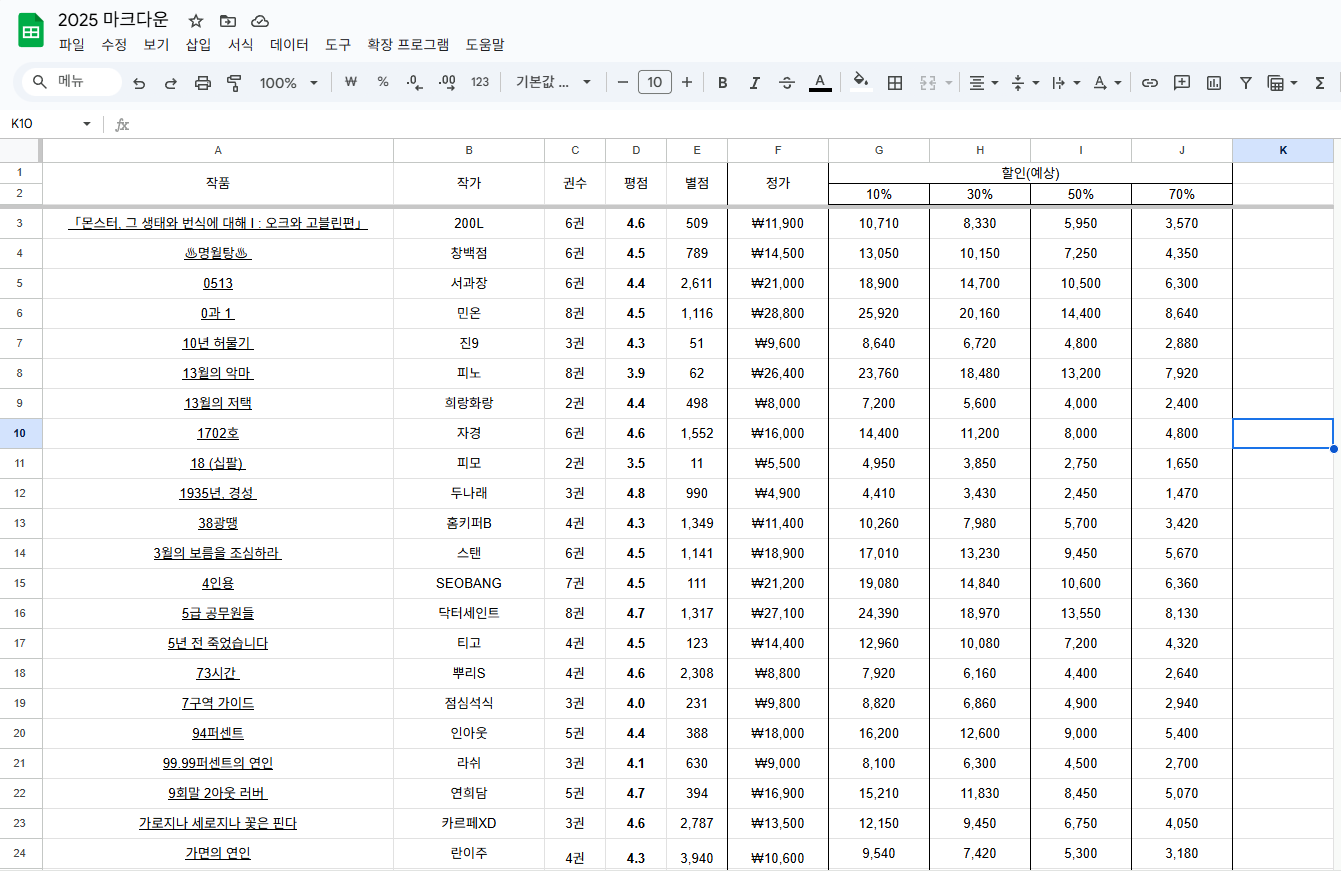Viewport: 1341px width, 871px height.
Task: Open the 100% zoom dropdown
Action: click(x=288, y=83)
